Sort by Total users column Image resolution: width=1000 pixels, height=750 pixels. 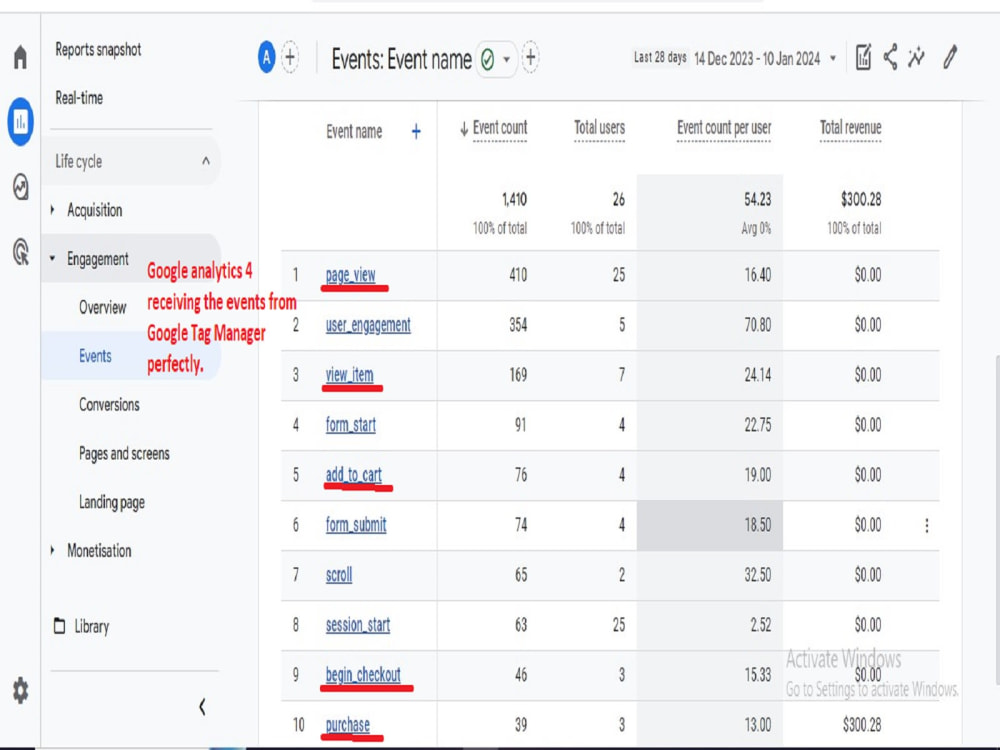[599, 128]
